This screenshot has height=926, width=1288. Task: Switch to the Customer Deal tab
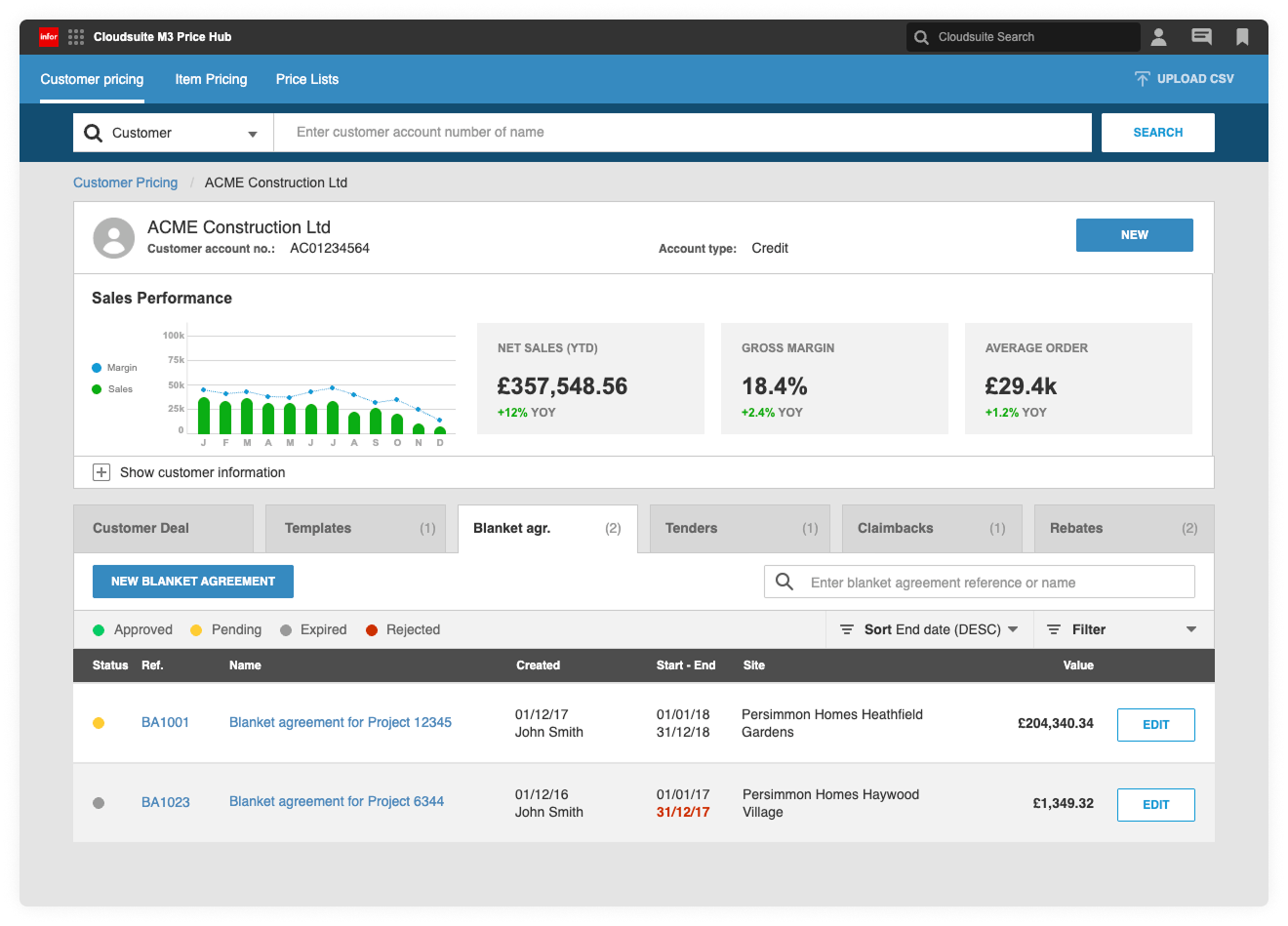(x=163, y=528)
